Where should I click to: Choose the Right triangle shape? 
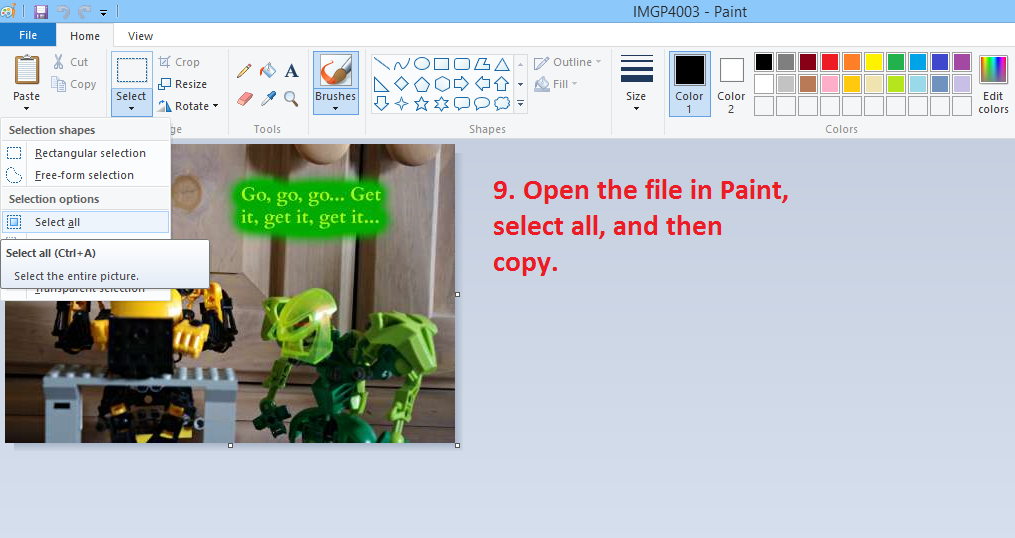tap(382, 84)
